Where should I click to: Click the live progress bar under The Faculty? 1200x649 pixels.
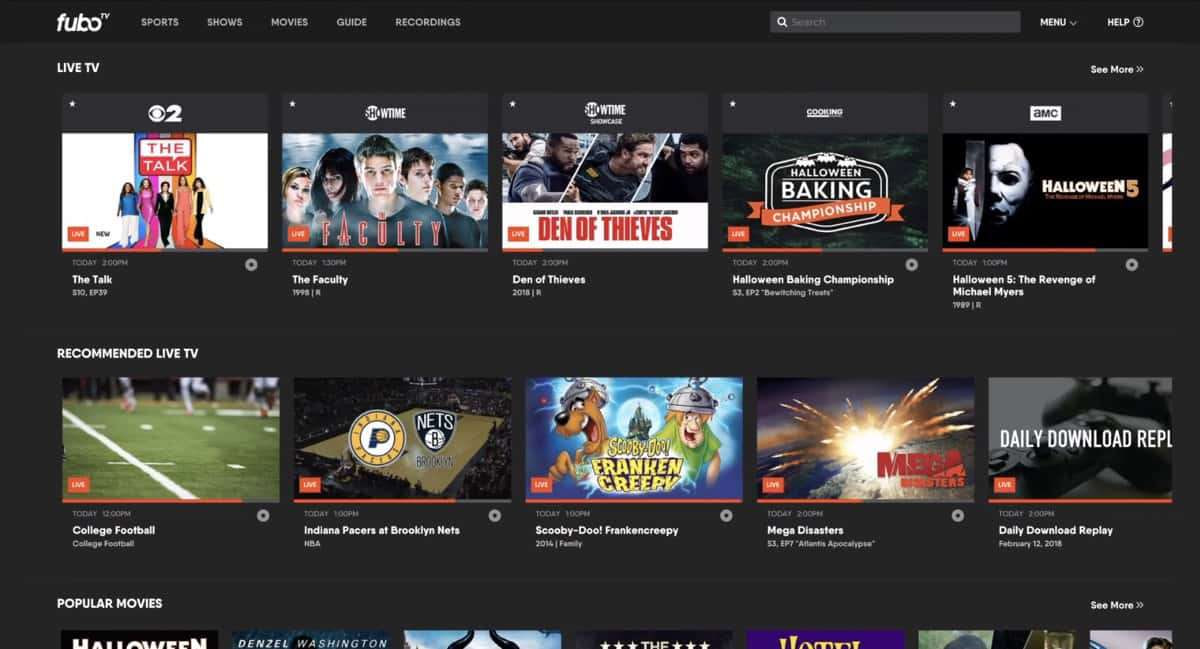click(385, 251)
